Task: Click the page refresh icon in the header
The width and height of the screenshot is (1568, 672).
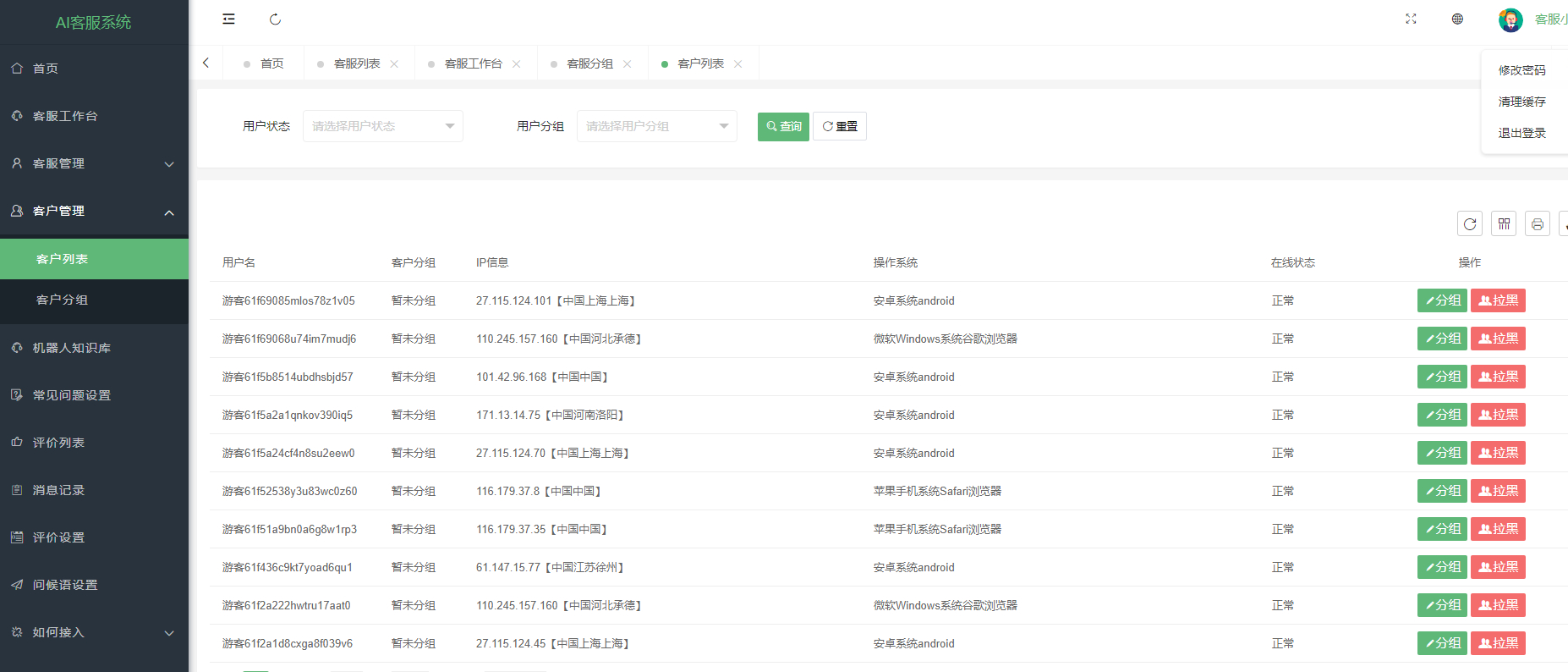Action: pos(275,19)
